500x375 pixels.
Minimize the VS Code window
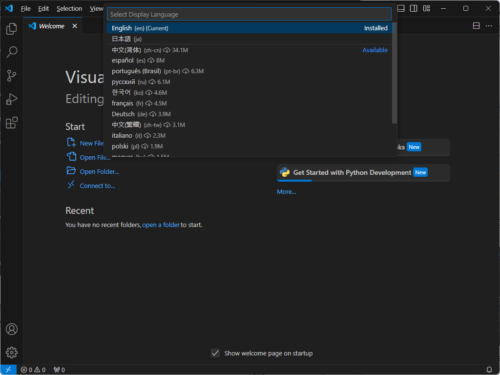[x=443, y=8]
